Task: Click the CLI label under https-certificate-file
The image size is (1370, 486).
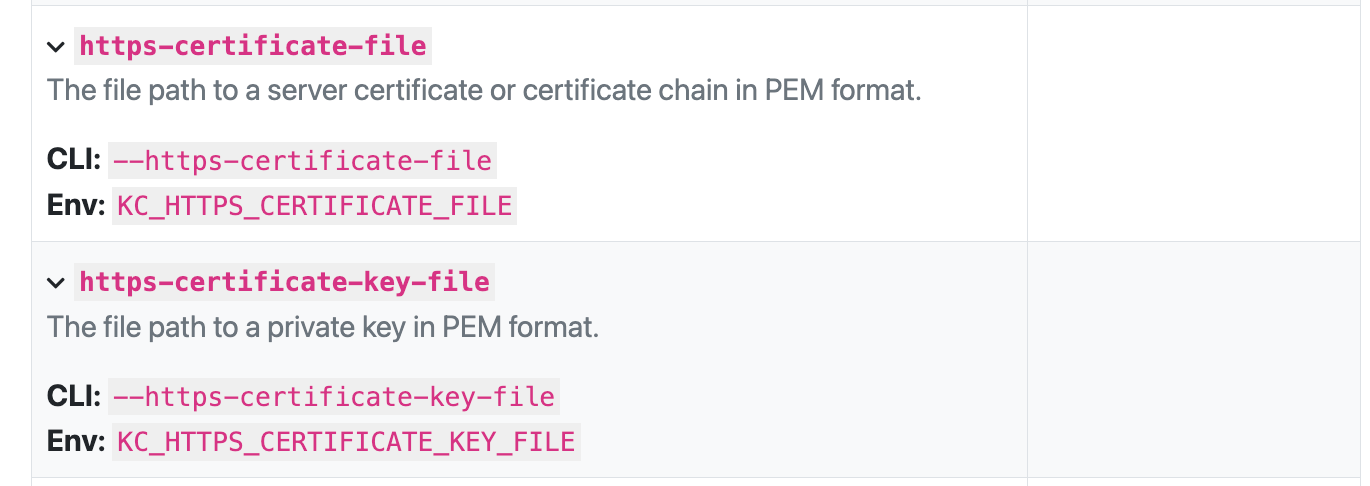Action: (x=74, y=161)
